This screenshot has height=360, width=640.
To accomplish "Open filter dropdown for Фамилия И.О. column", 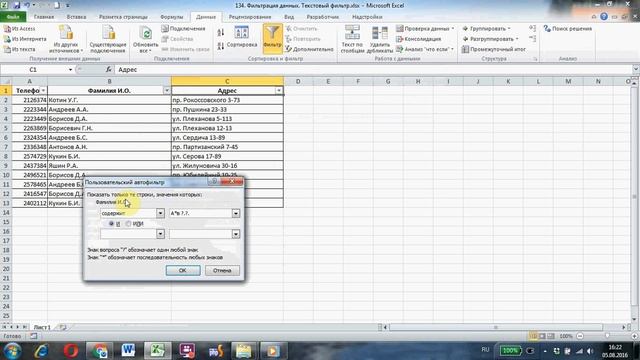I will 167,91.
